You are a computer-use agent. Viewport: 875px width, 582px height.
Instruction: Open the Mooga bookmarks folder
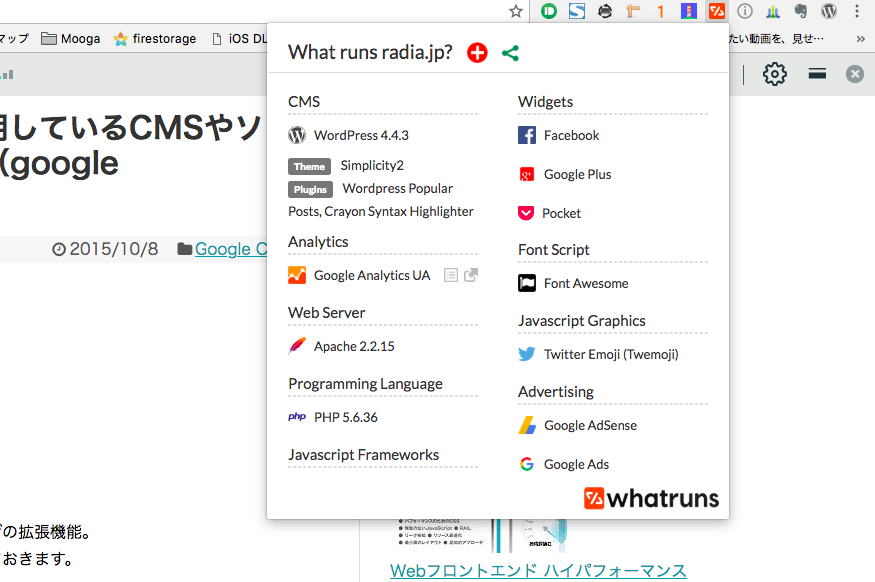[x=71, y=39]
